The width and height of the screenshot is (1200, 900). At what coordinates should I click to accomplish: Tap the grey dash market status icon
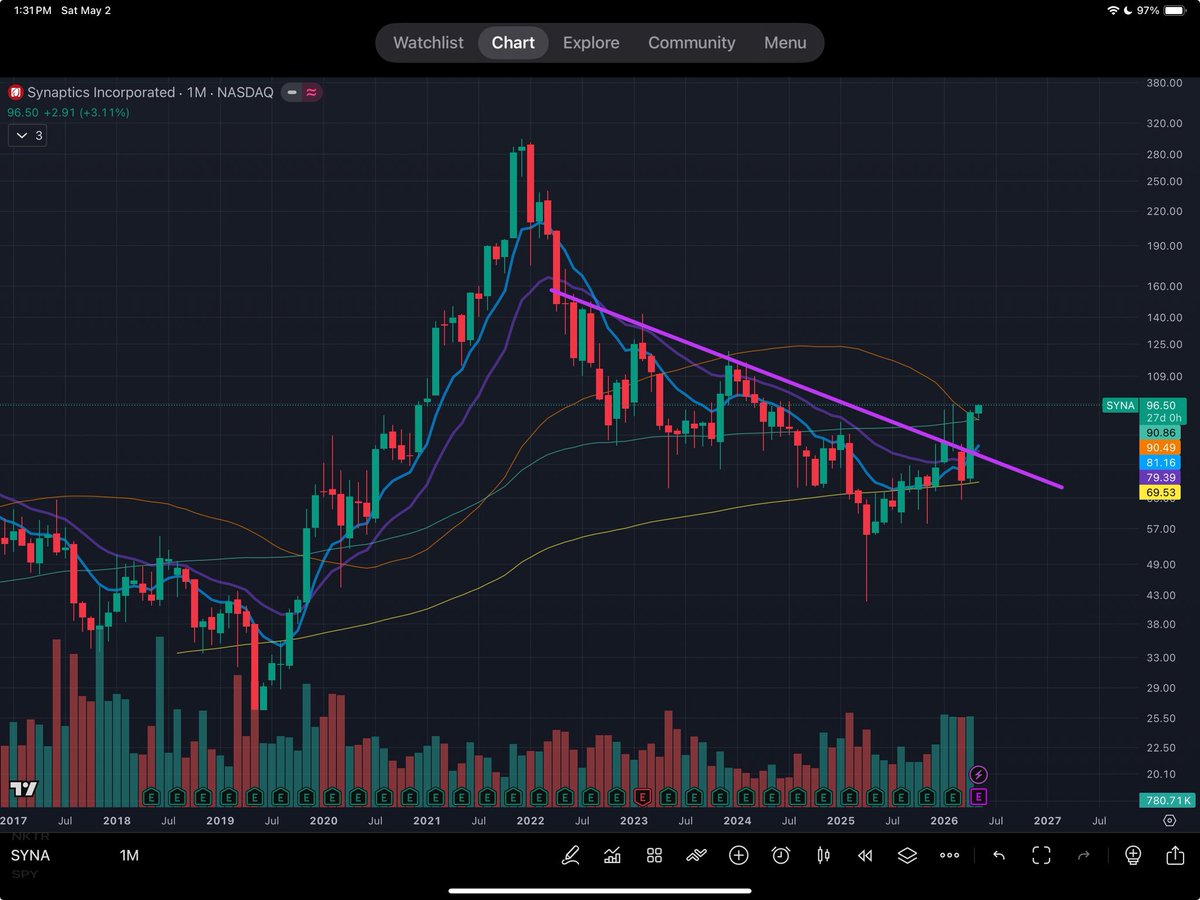pos(292,92)
